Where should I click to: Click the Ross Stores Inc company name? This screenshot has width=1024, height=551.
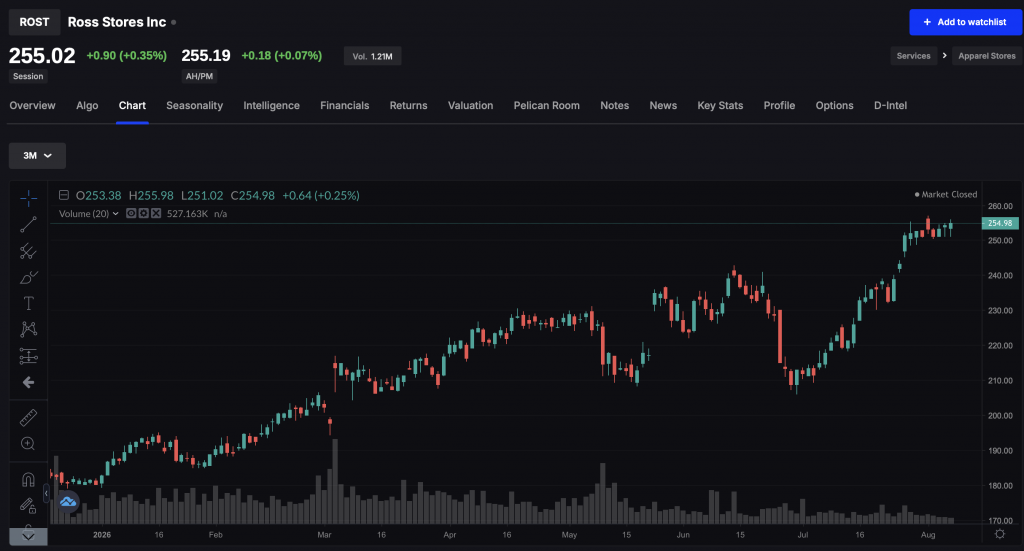tap(117, 22)
